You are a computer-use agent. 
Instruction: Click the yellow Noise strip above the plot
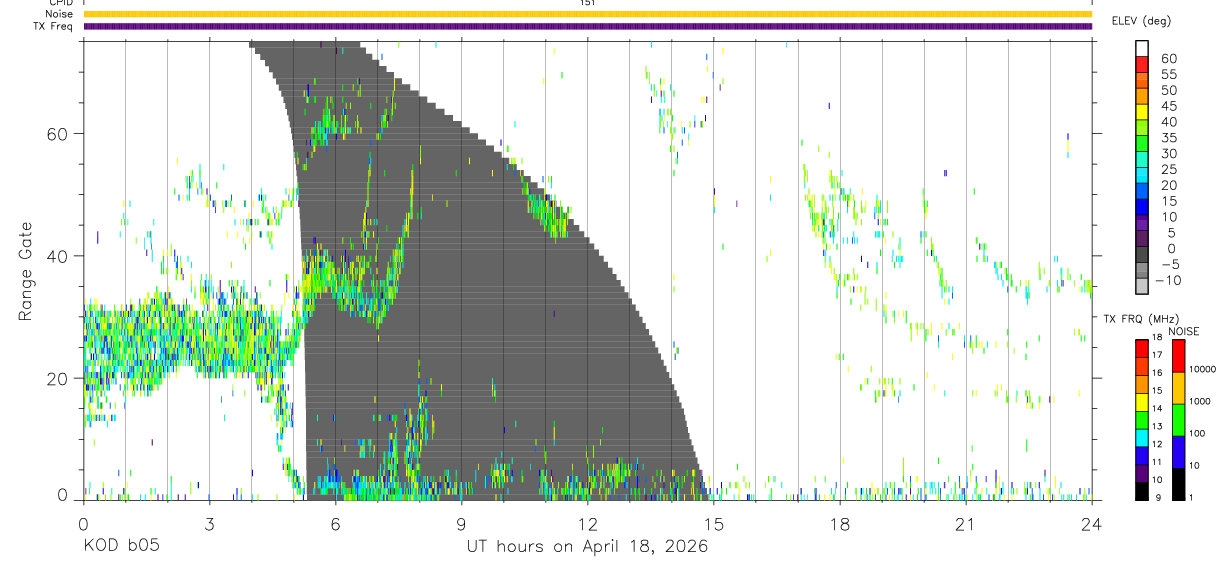click(587, 14)
